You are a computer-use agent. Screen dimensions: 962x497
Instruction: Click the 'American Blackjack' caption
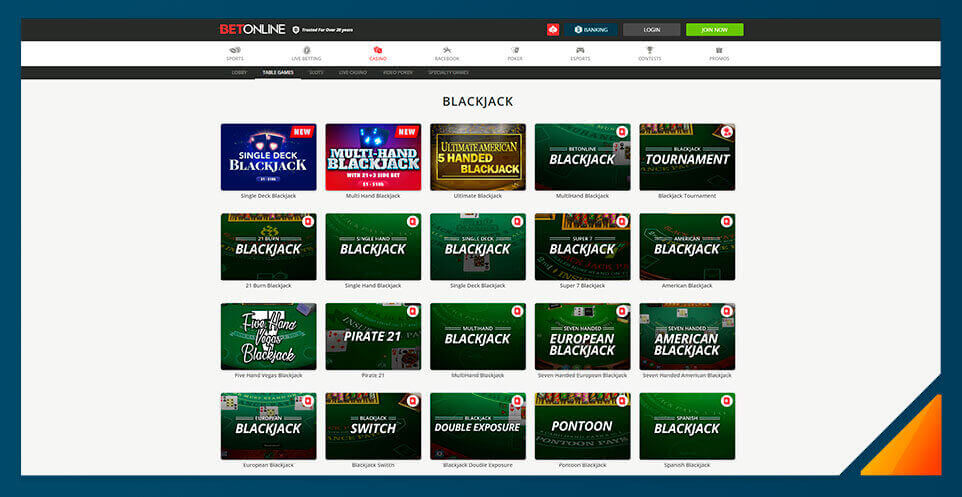pos(687,285)
